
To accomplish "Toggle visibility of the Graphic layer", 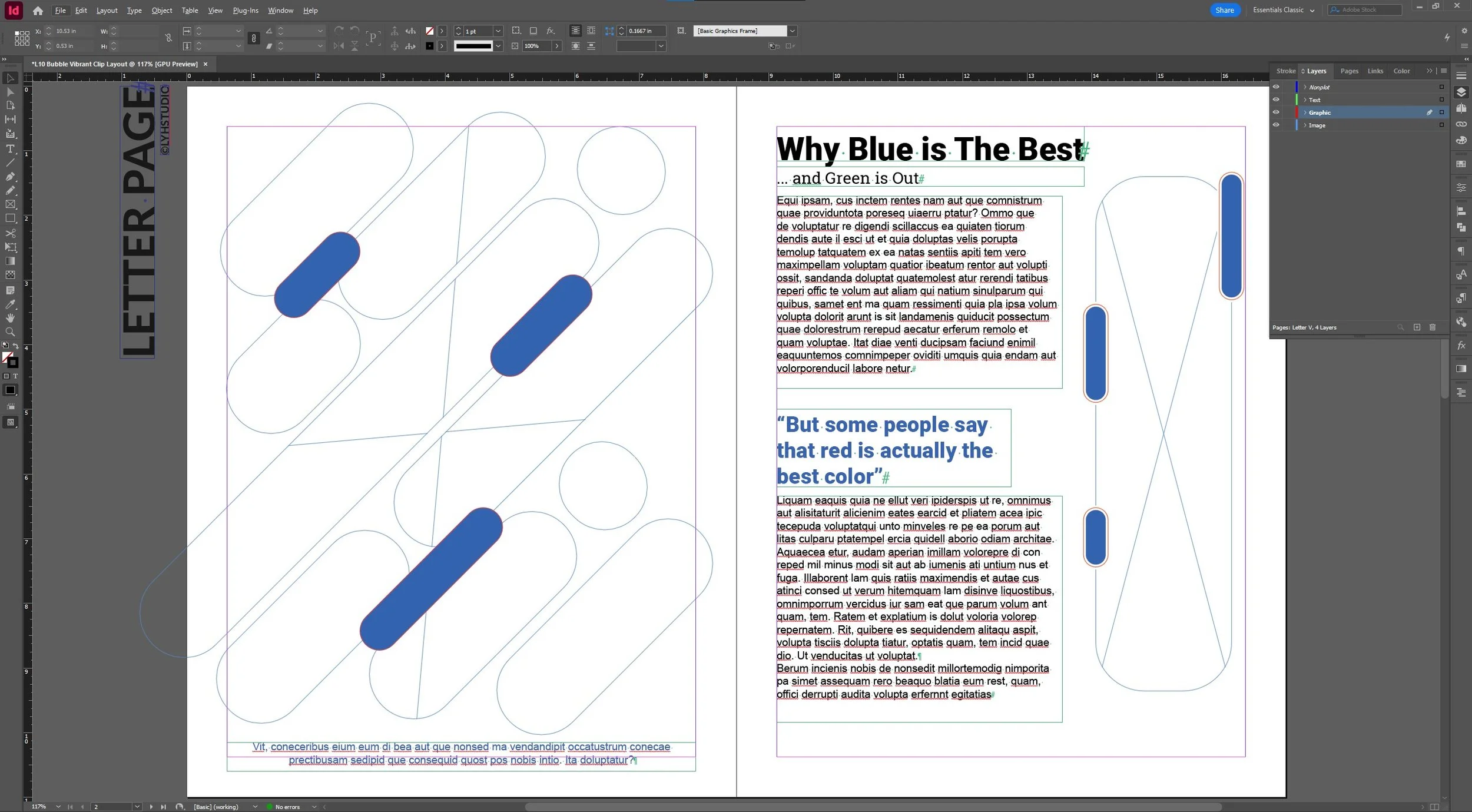I will (x=1276, y=112).
